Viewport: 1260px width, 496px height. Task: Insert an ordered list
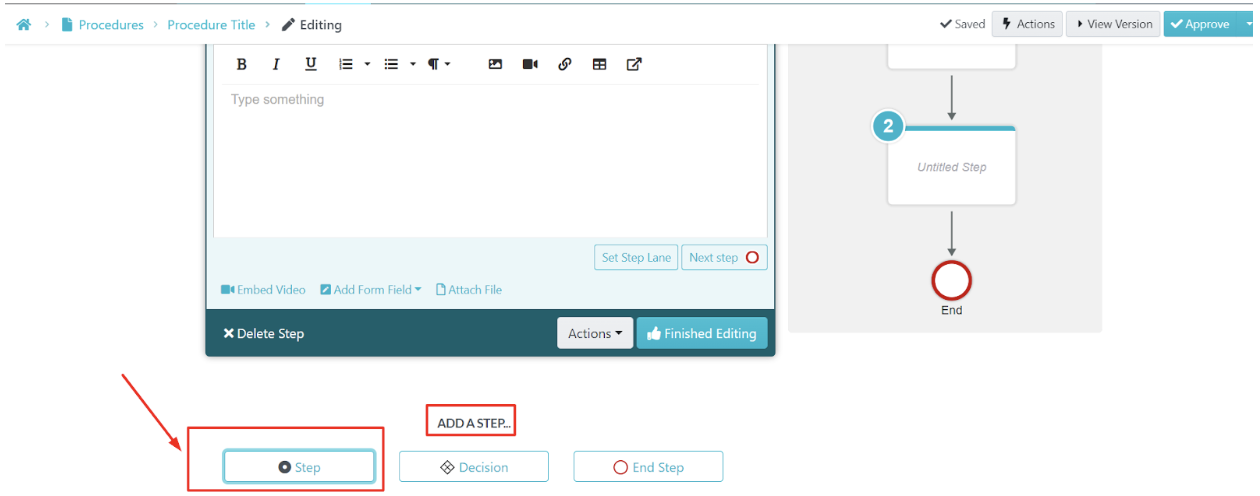(x=346, y=64)
